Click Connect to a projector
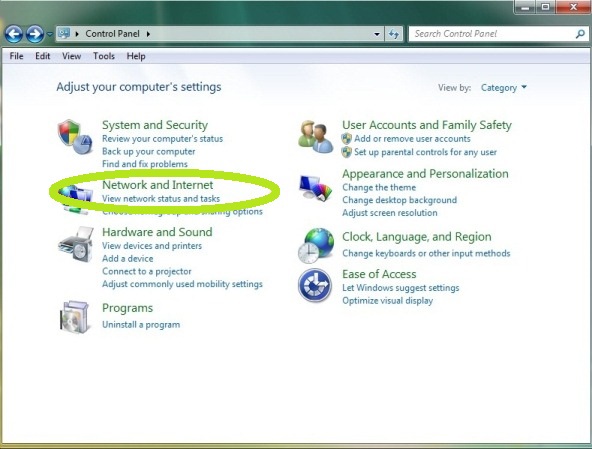Viewport: 592px width, 449px height. pyautogui.click(x=146, y=271)
